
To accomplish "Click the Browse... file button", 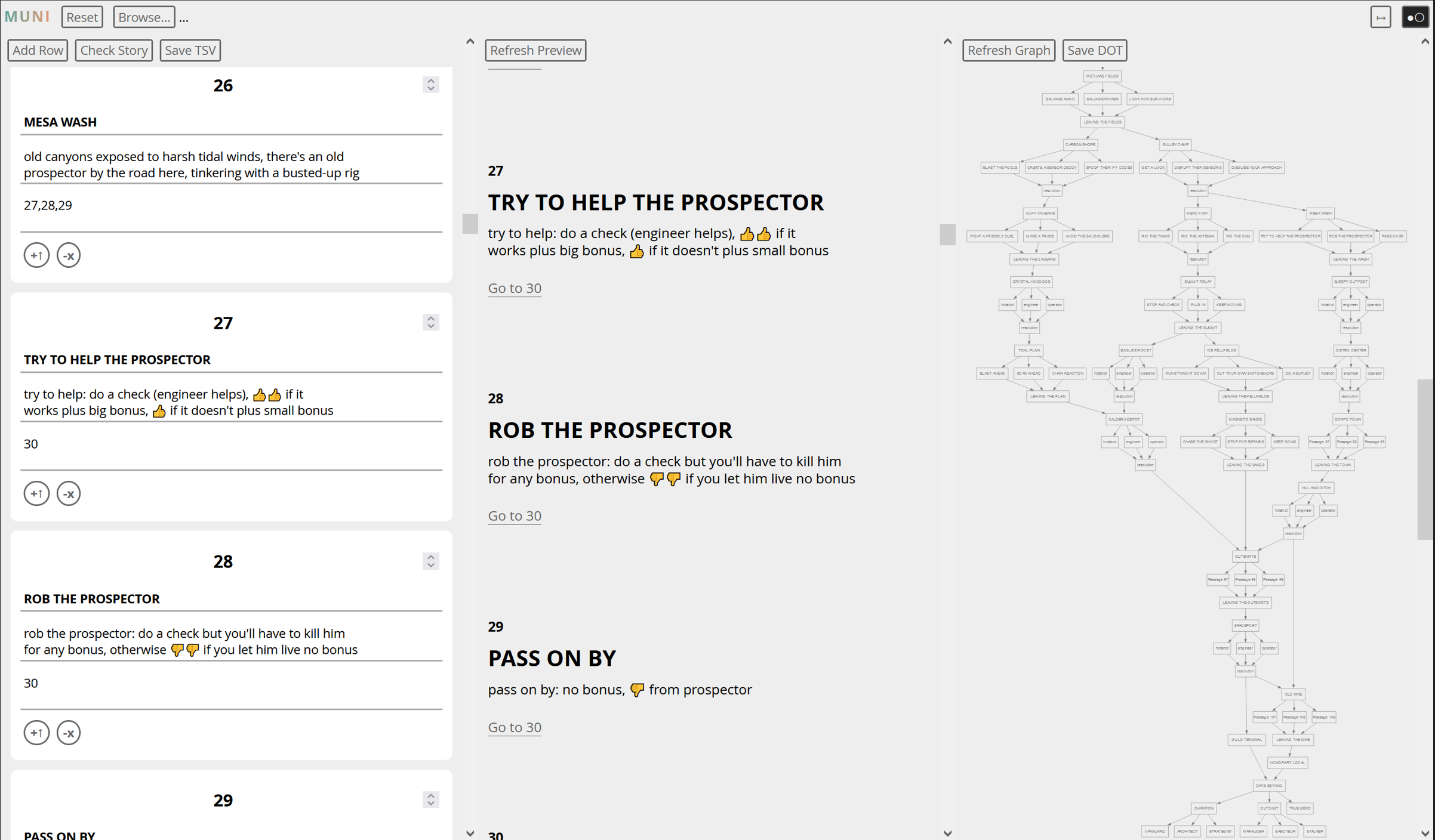I will point(144,17).
